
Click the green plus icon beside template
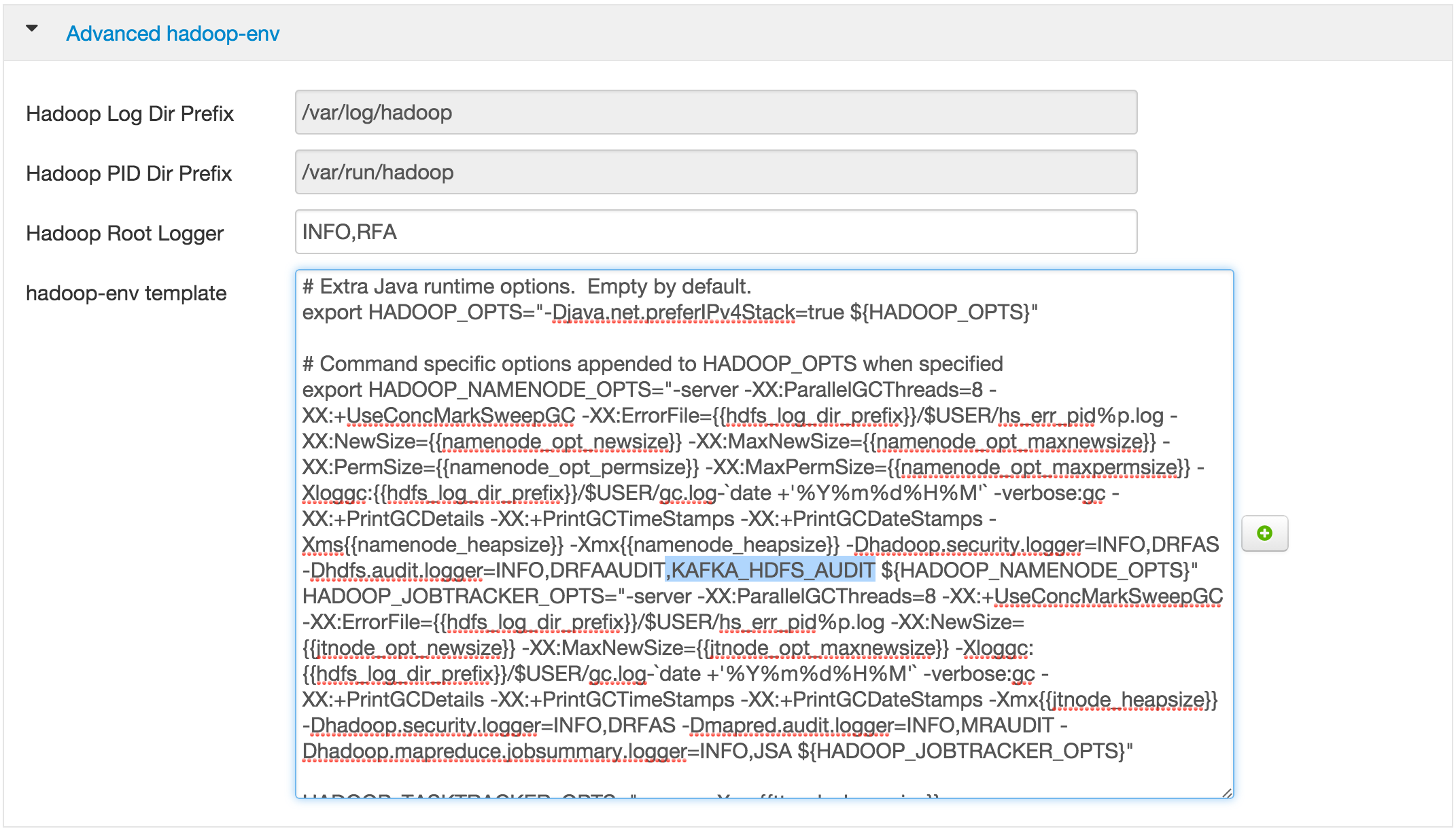coord(1264,533)
